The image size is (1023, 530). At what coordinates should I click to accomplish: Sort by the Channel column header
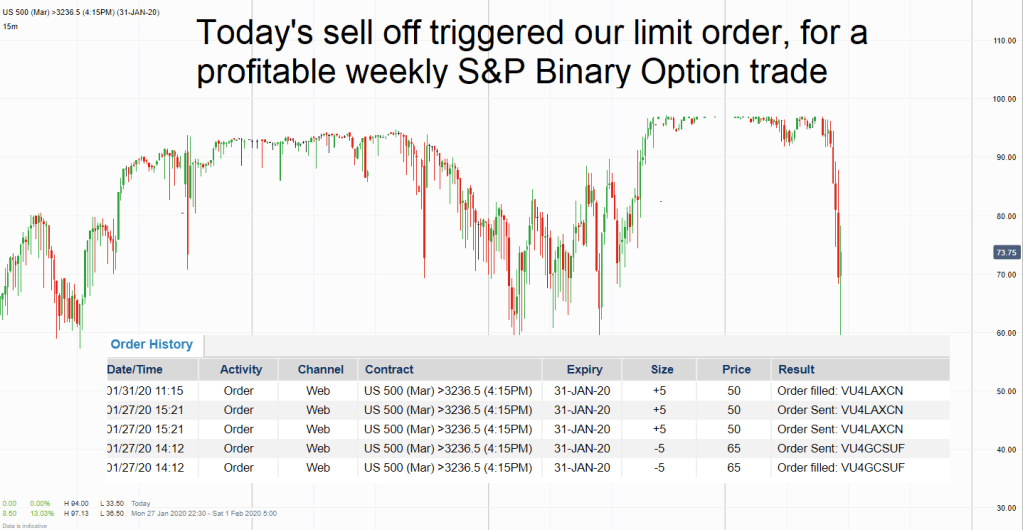click(x=320, y=369)
